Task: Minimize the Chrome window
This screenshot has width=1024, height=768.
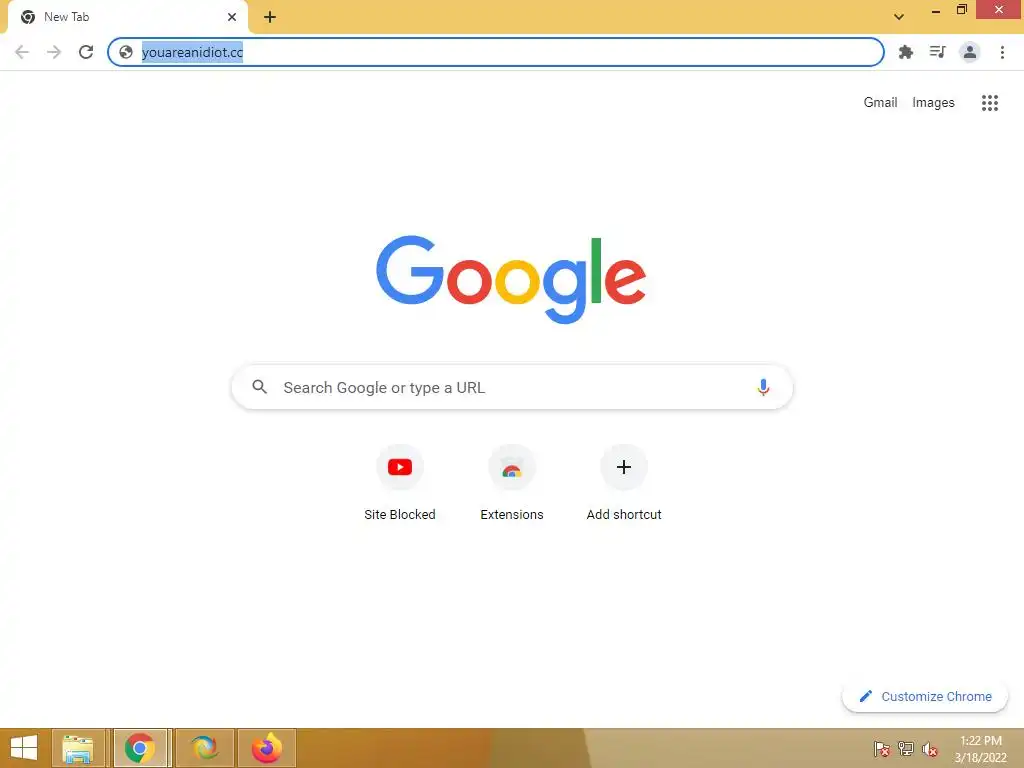Action: click(935, 10)
